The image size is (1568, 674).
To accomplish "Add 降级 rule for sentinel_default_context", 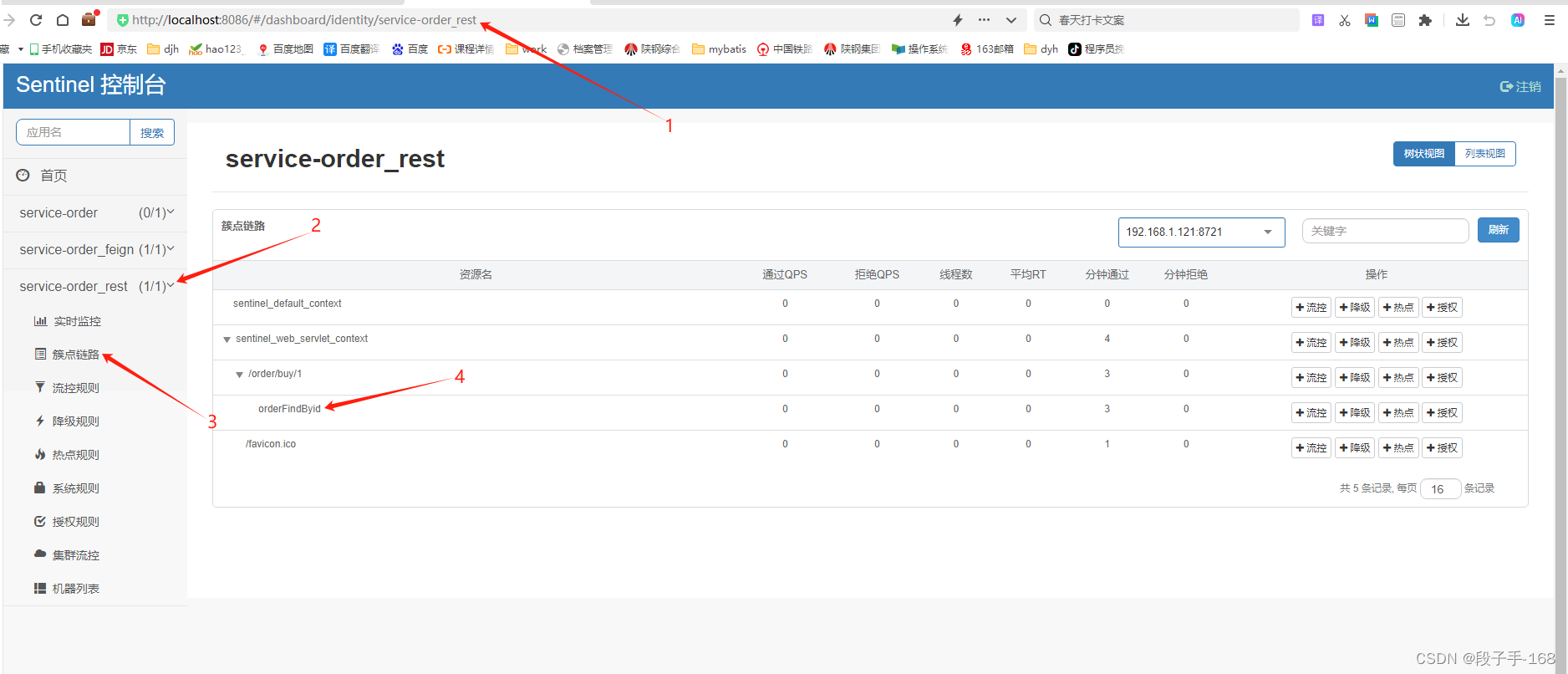I will [x=1355, y=308].
